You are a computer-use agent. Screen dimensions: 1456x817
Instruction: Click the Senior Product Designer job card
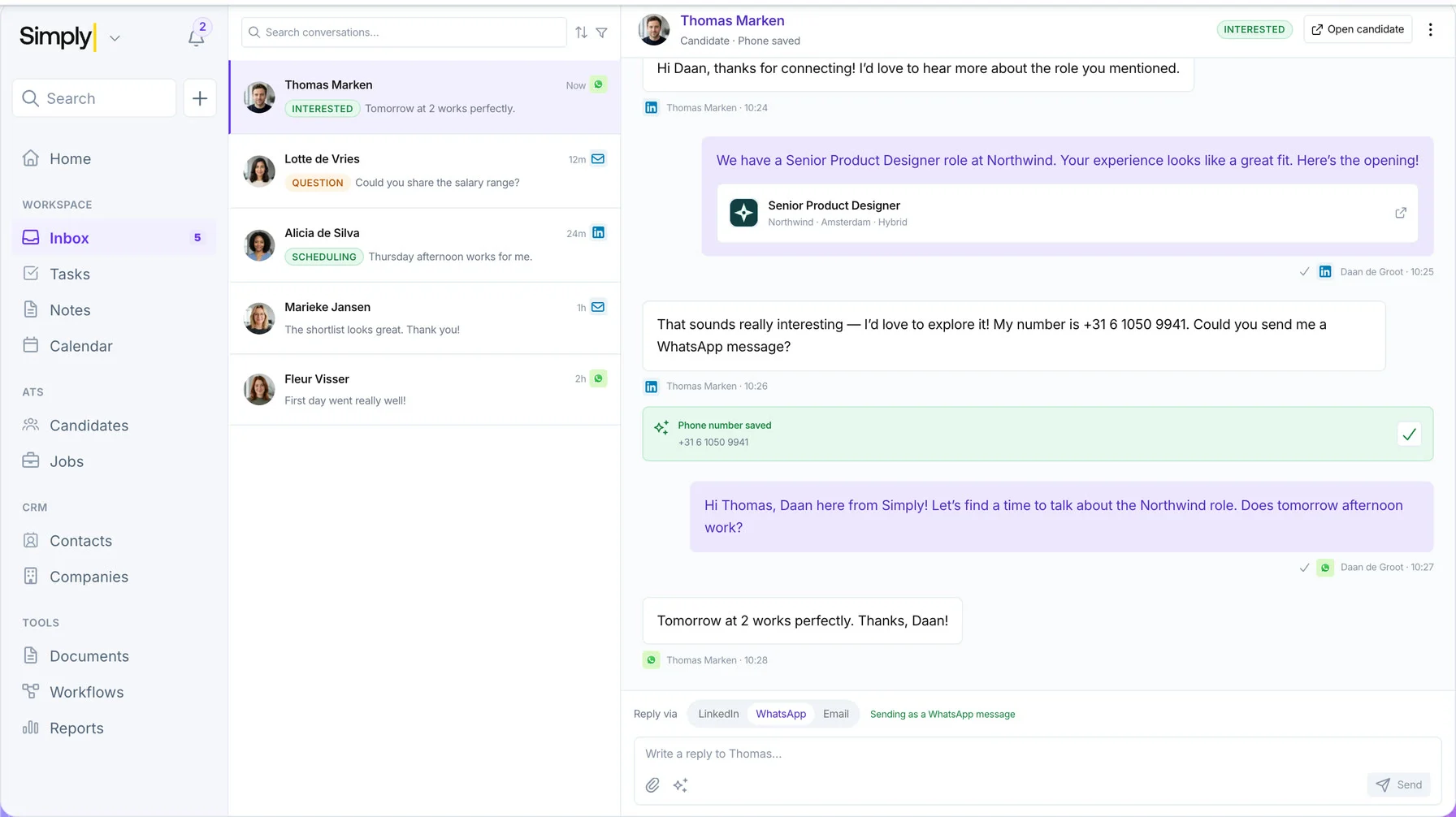coord(1068,213)
